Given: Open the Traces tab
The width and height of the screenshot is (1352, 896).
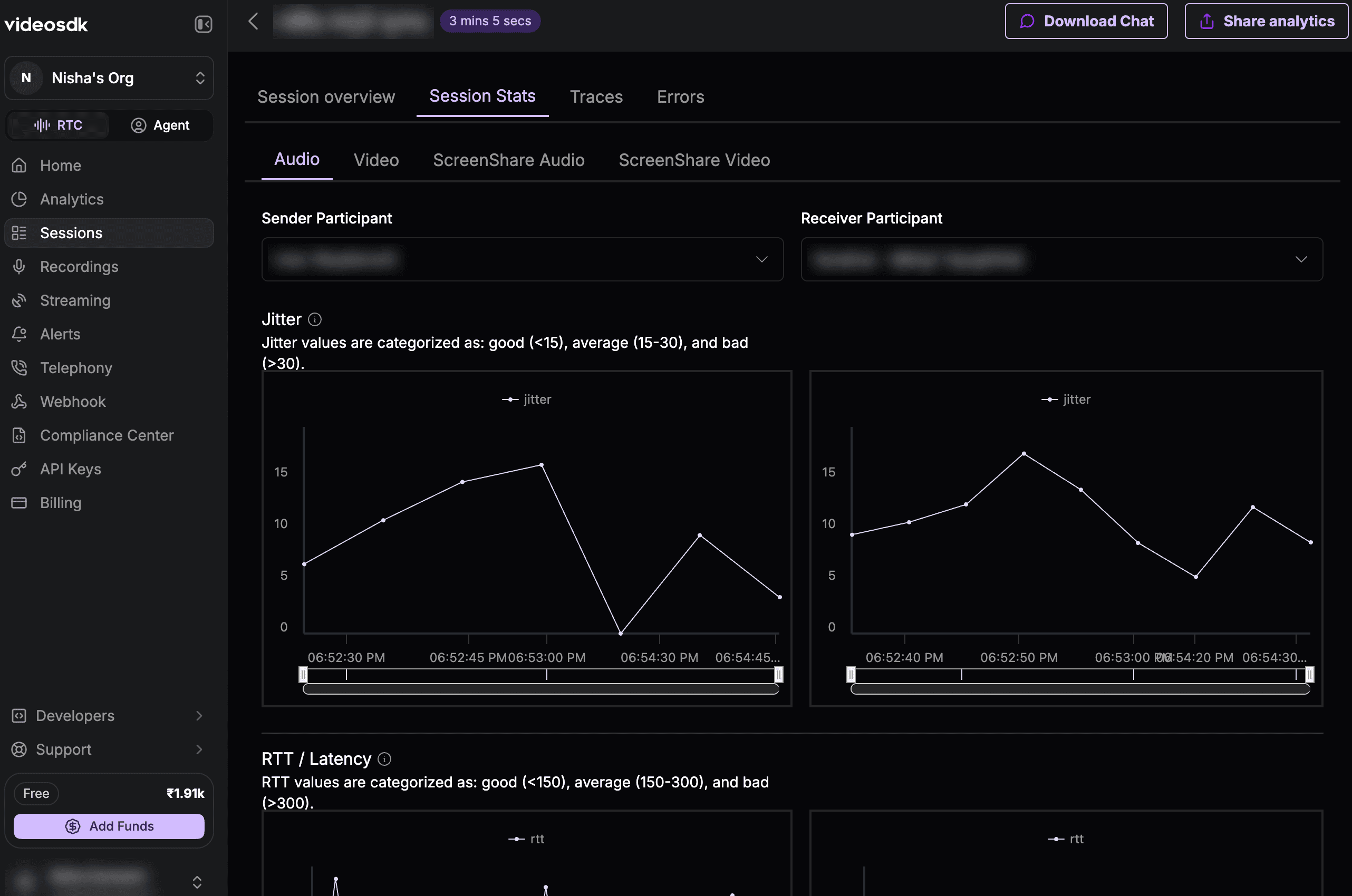Looking at the screenshot, I should [x=596, y=96].
